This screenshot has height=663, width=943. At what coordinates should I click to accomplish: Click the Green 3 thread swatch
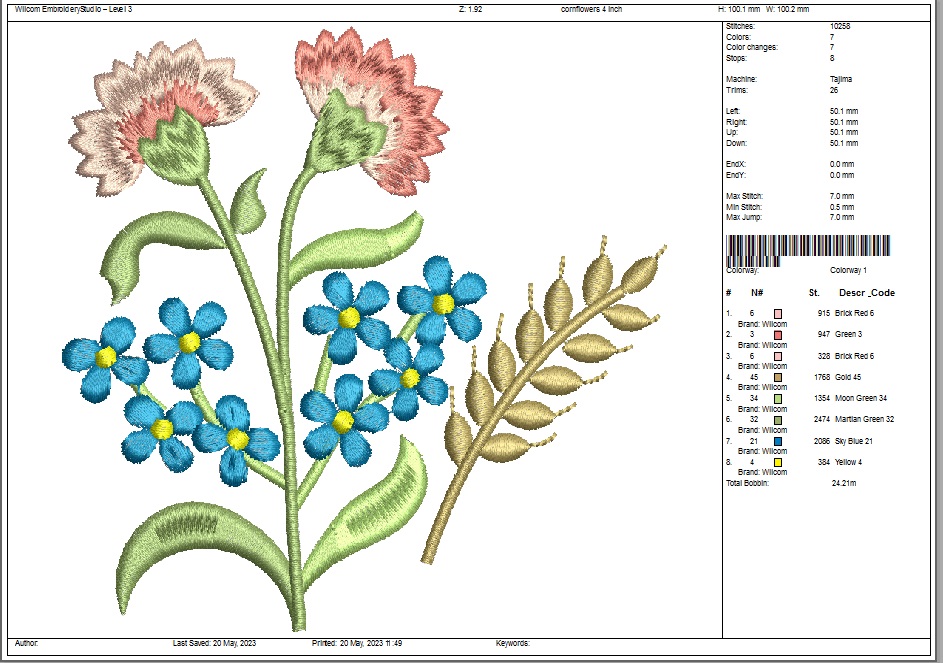point(778,335)
